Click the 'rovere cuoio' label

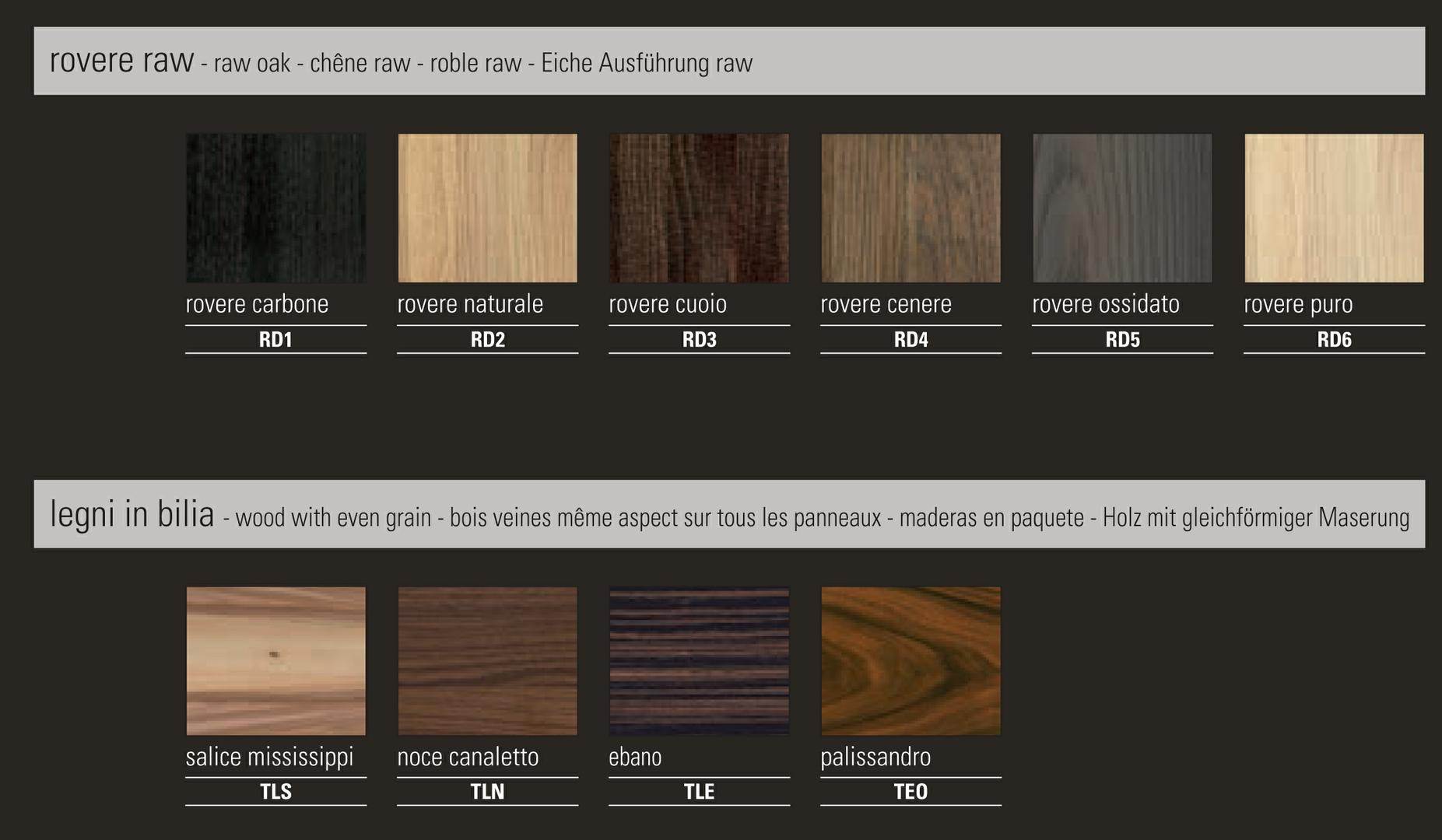668,303
